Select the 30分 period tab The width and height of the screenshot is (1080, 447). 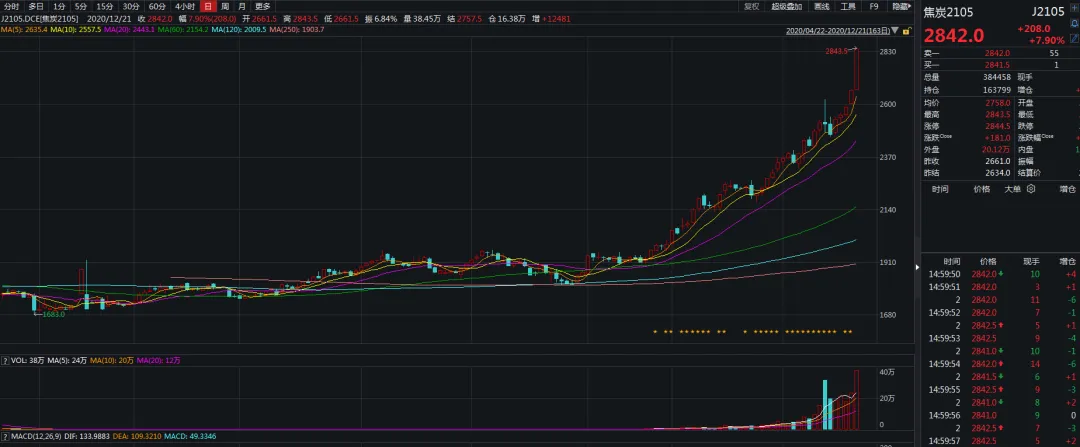131,6
